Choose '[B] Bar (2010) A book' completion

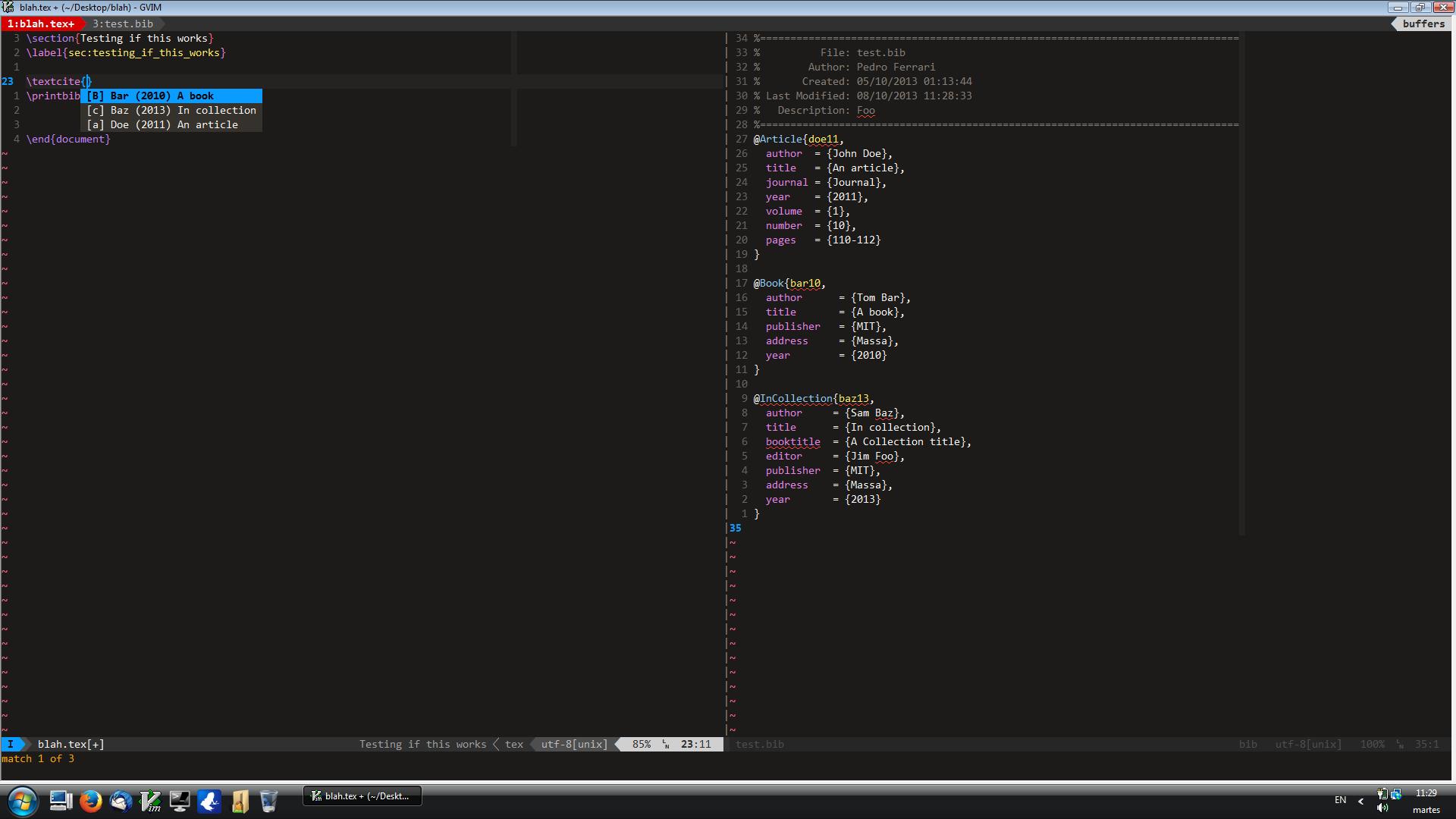tap(171, 96)
